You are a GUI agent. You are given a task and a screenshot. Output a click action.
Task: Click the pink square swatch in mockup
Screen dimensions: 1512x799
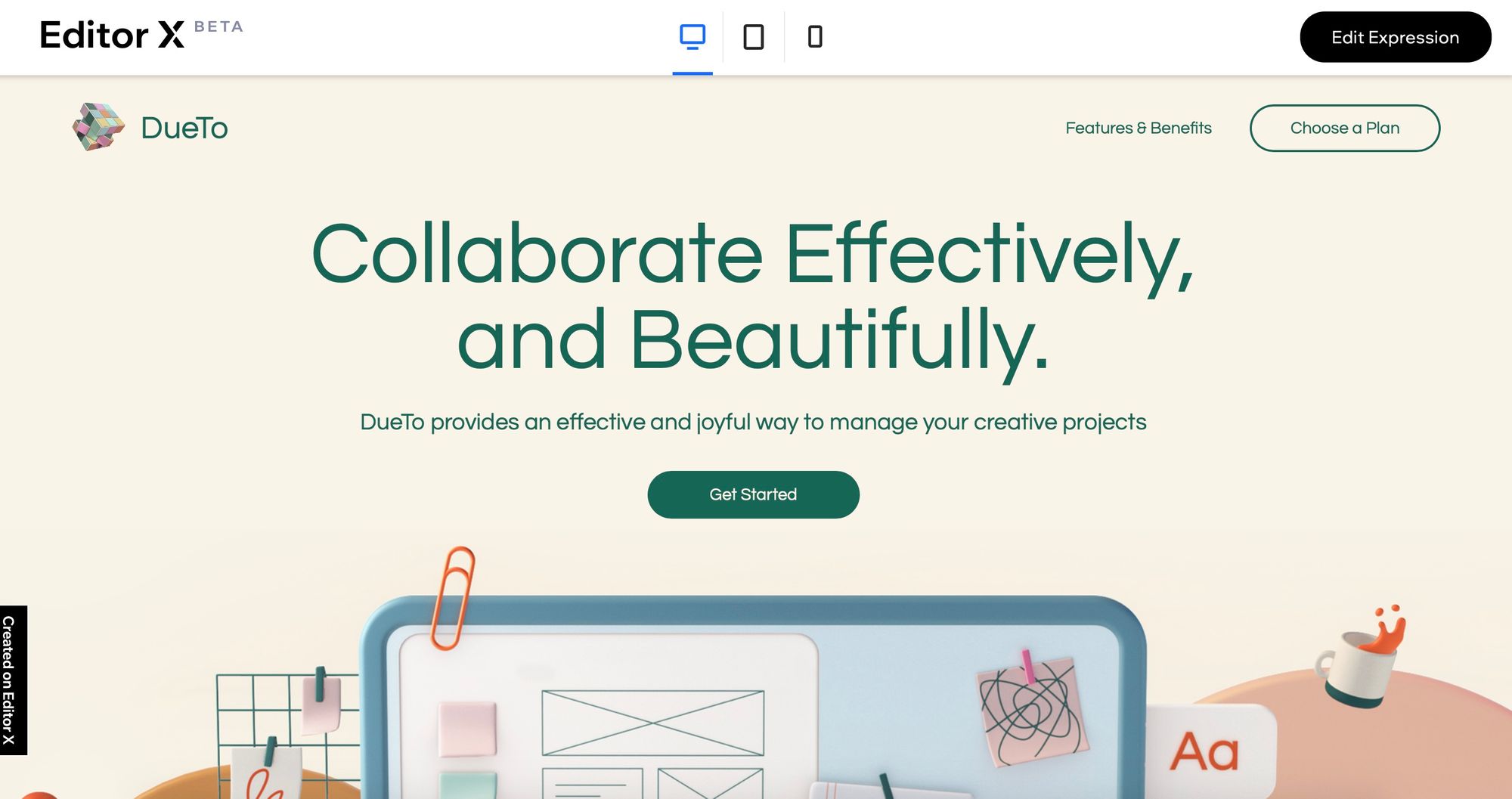(x=468, y=728)
